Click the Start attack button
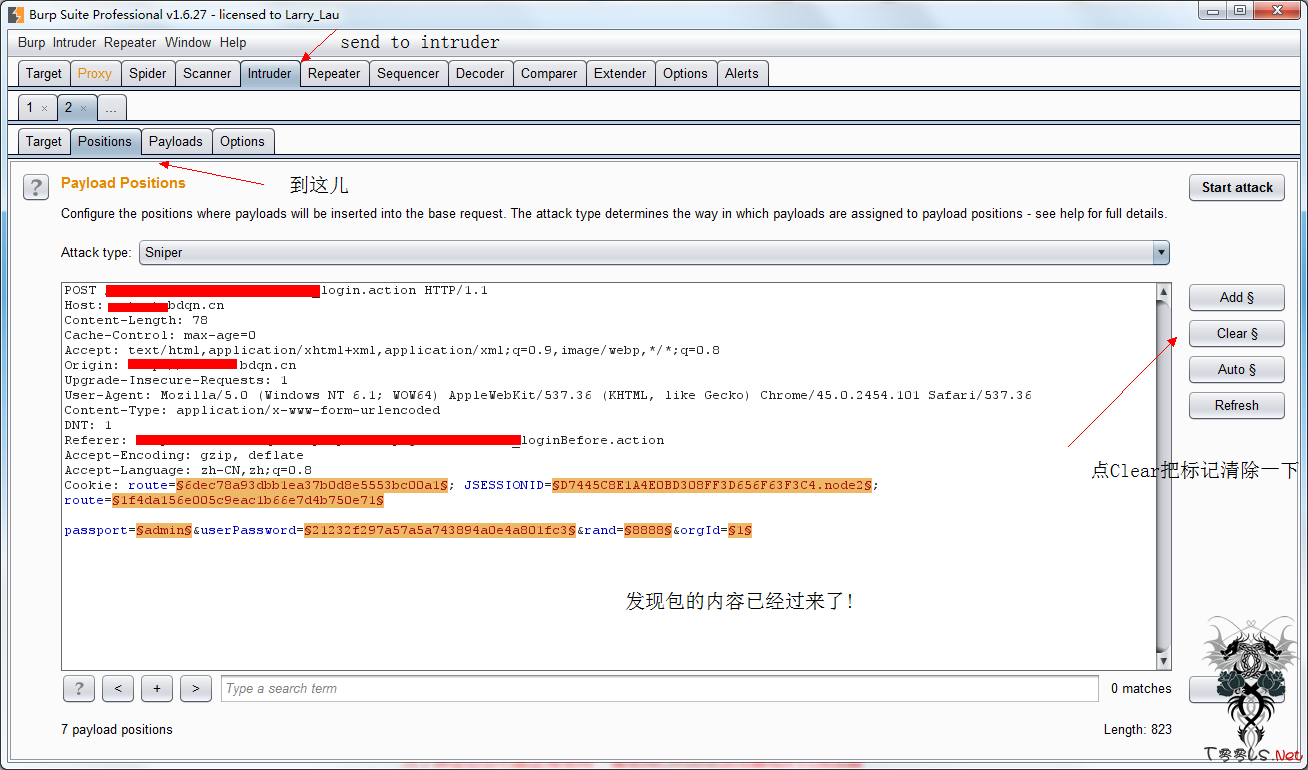The image size is (1308, 770). (x=1237, y=187)
